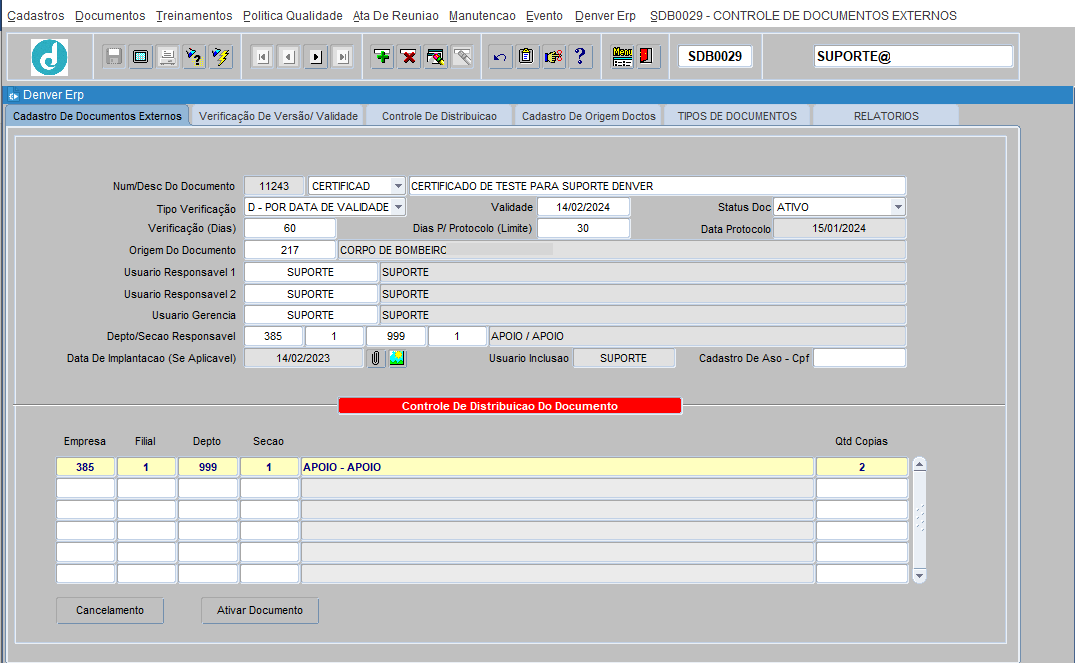Open the Documentos menu
Screen dimensions: 1075x663
110,16
